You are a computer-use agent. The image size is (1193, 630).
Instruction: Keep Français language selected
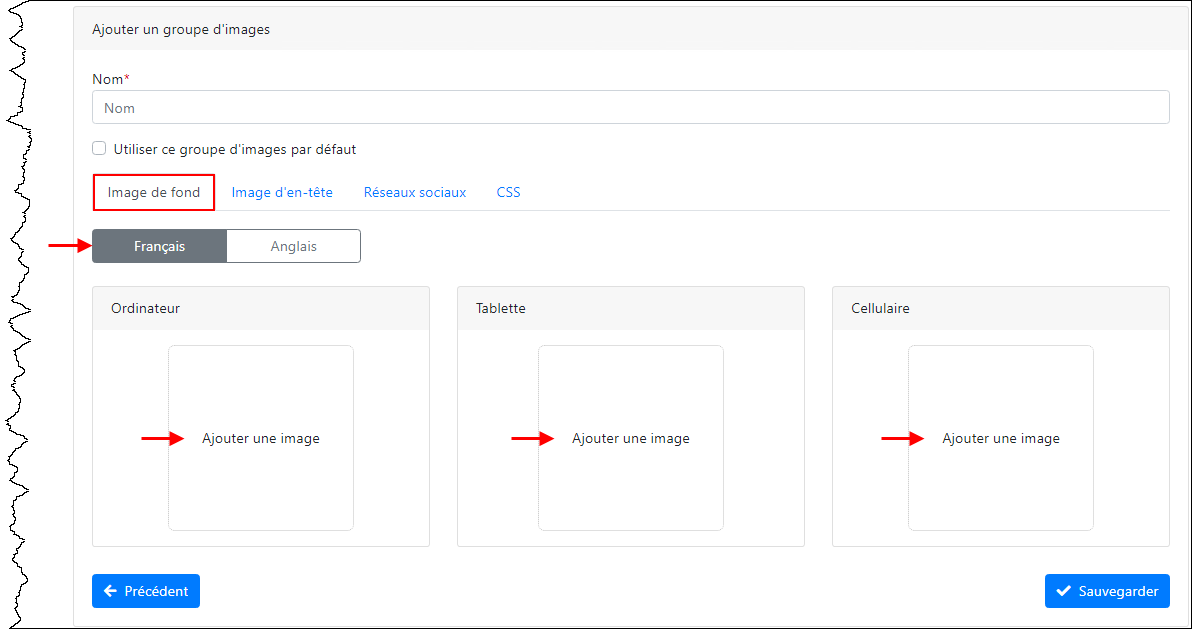tap(158, 245)
